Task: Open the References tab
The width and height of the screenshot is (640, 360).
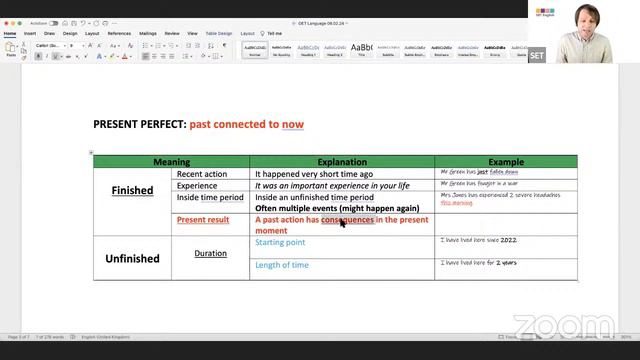Action: [119, 33]
